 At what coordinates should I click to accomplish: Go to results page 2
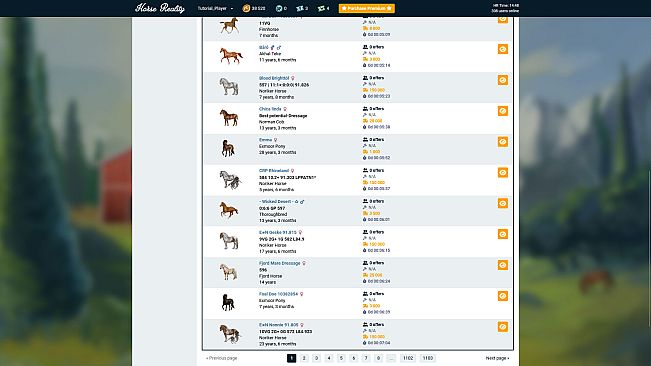(x=304, y=358)
